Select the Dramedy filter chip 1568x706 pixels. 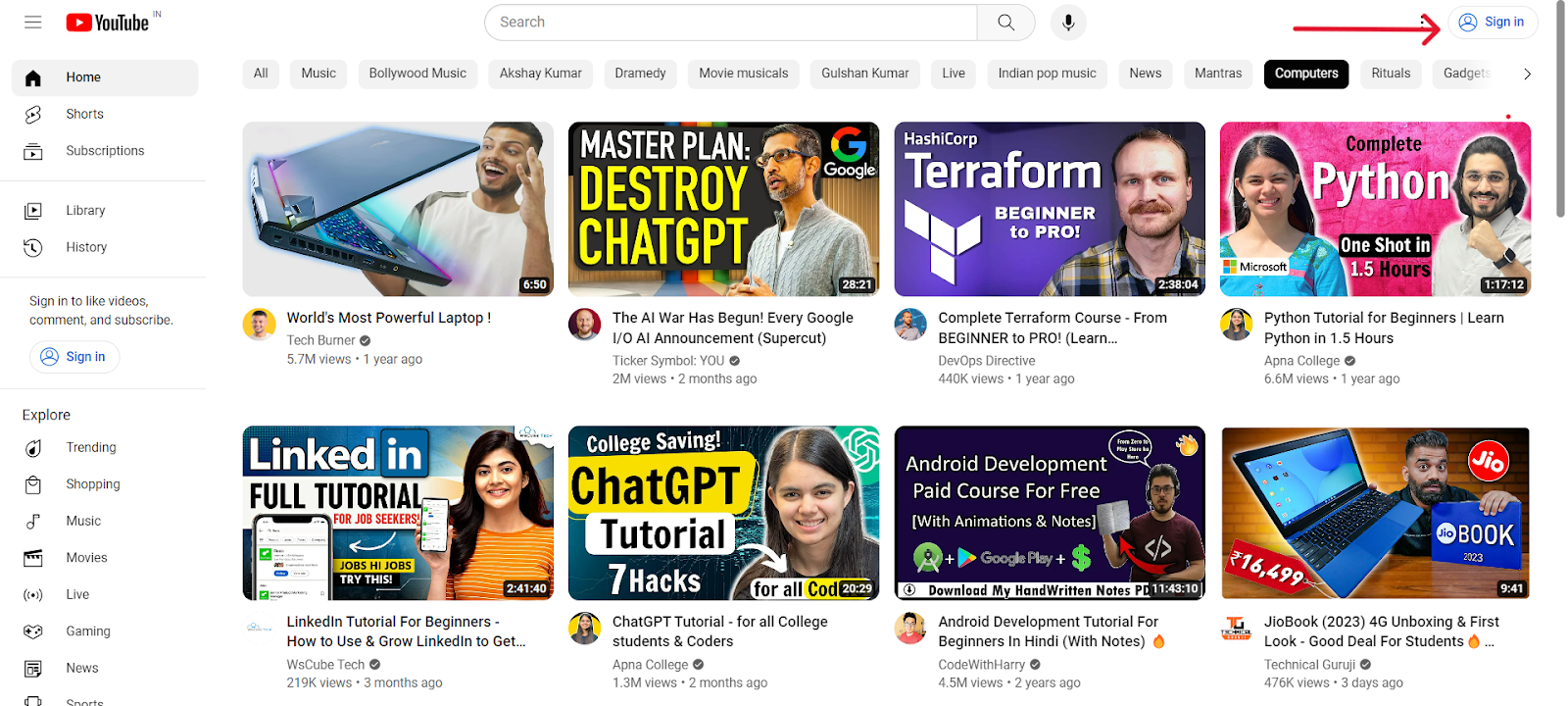(640, 74)
